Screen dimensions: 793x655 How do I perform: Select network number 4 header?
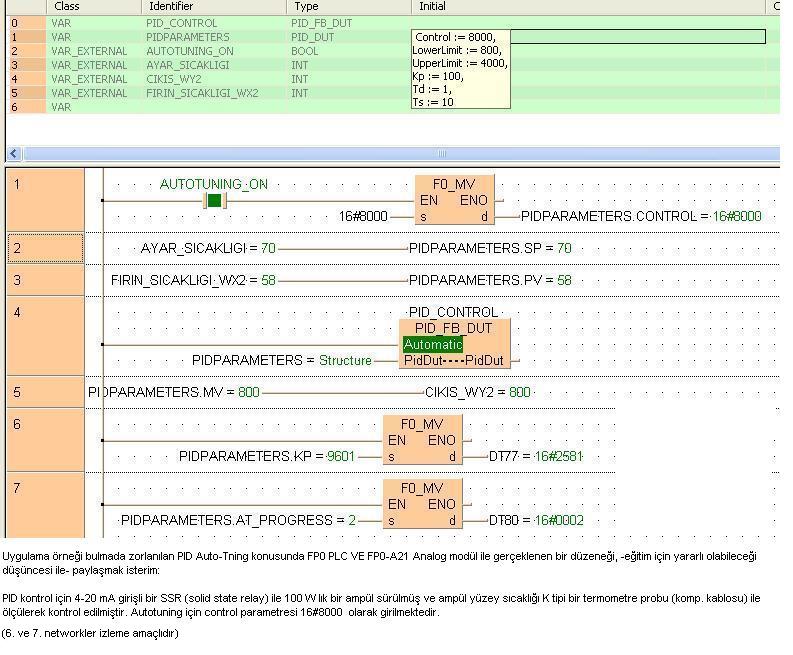45,335
